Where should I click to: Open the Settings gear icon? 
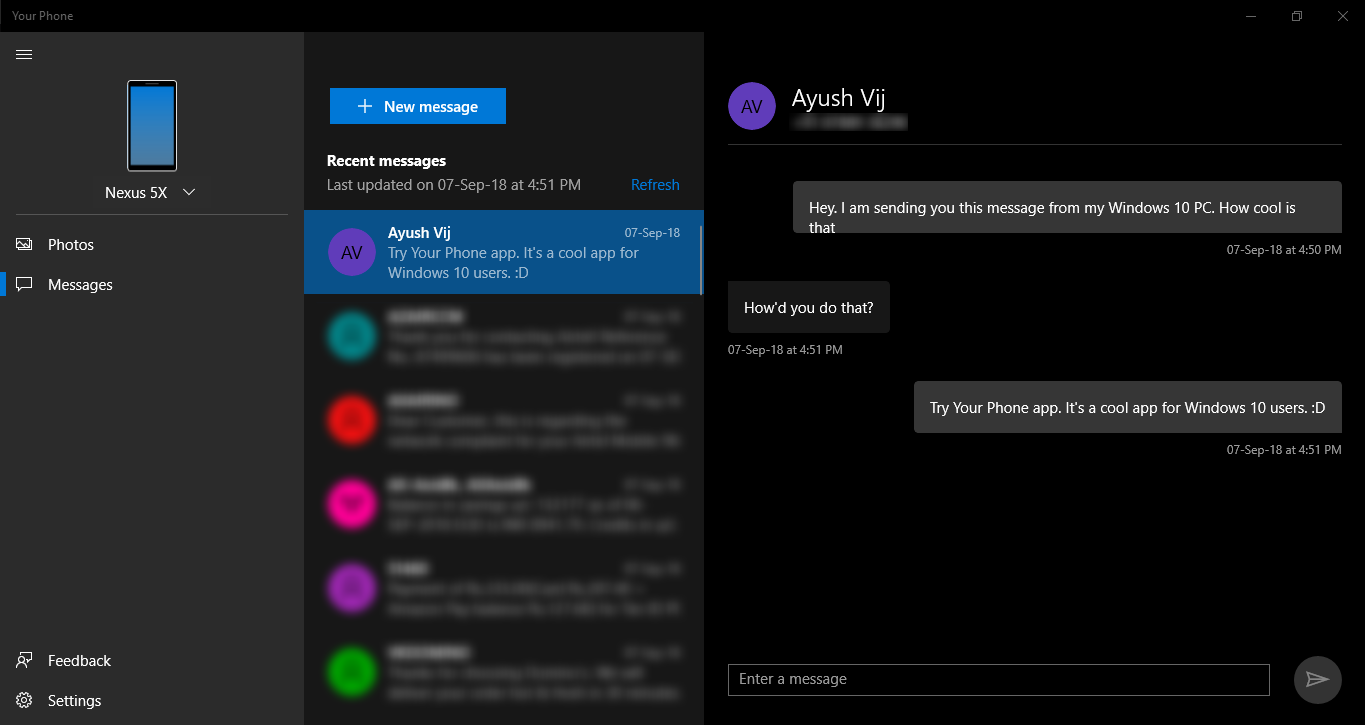click(x=22, y=700)
